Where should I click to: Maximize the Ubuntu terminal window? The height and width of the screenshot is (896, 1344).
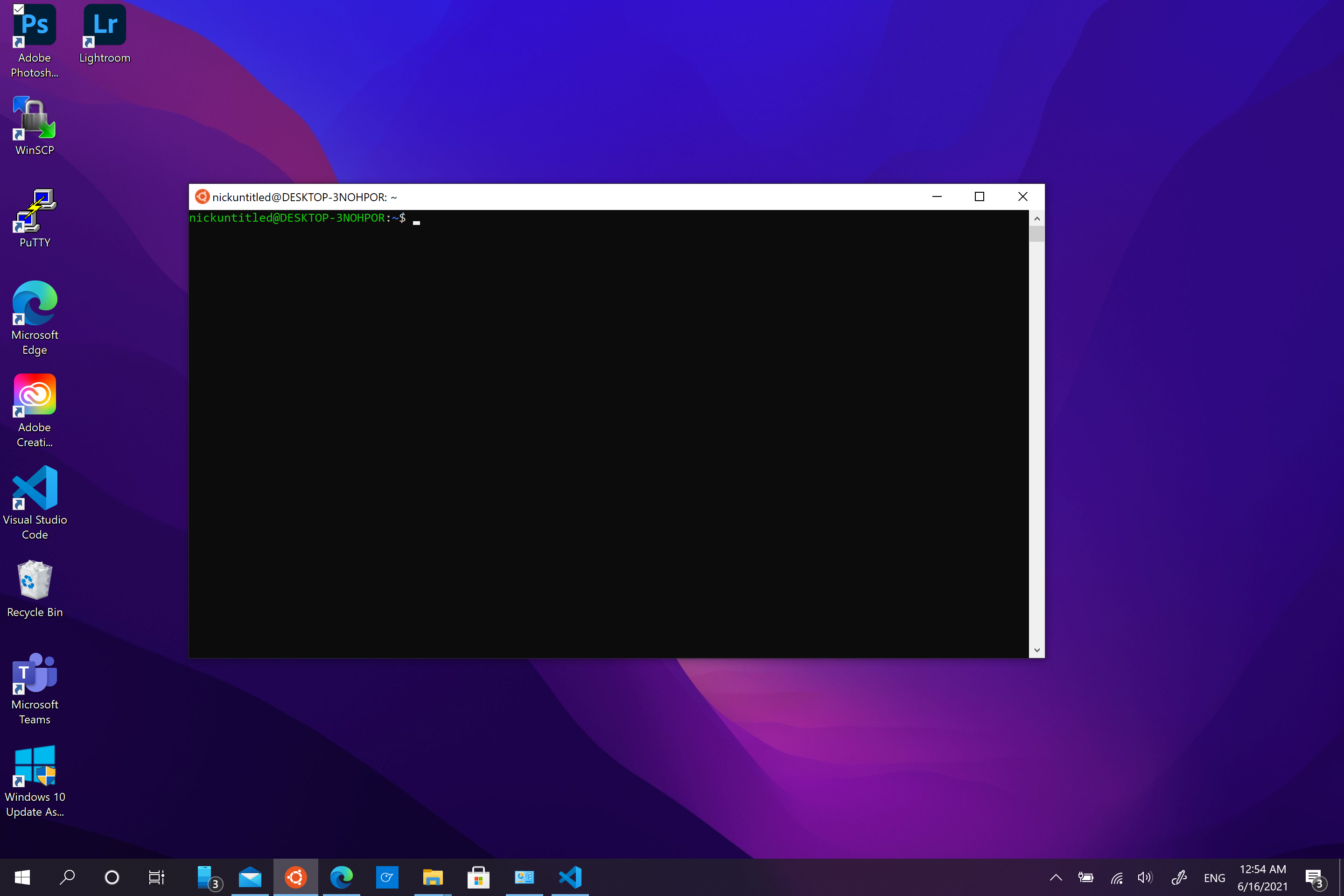coord(980,196)
